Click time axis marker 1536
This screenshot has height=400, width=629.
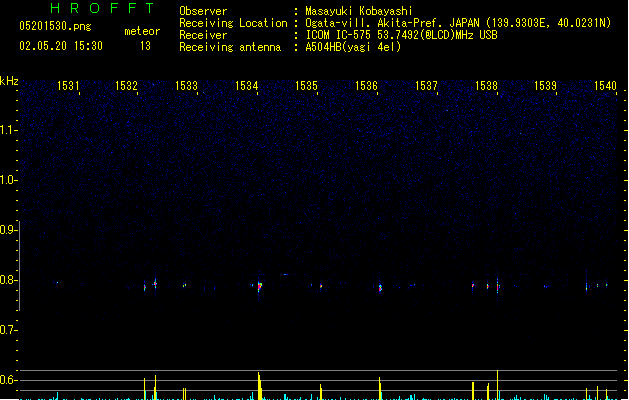(366, 86)
